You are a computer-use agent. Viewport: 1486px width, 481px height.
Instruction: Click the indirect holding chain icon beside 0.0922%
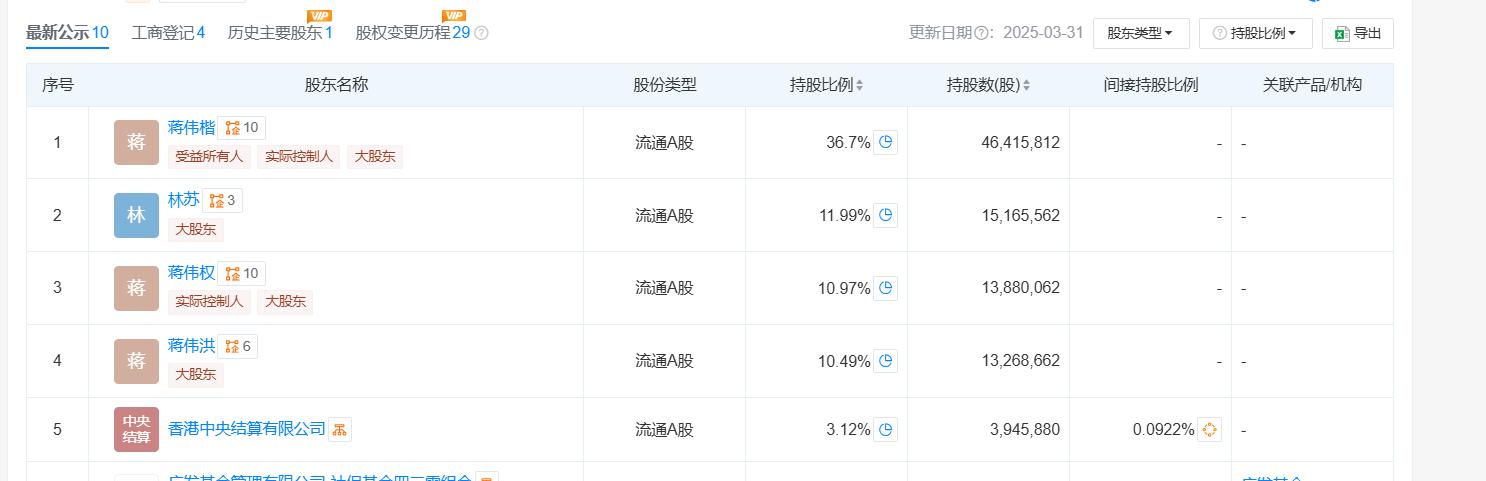point(1209,429)
